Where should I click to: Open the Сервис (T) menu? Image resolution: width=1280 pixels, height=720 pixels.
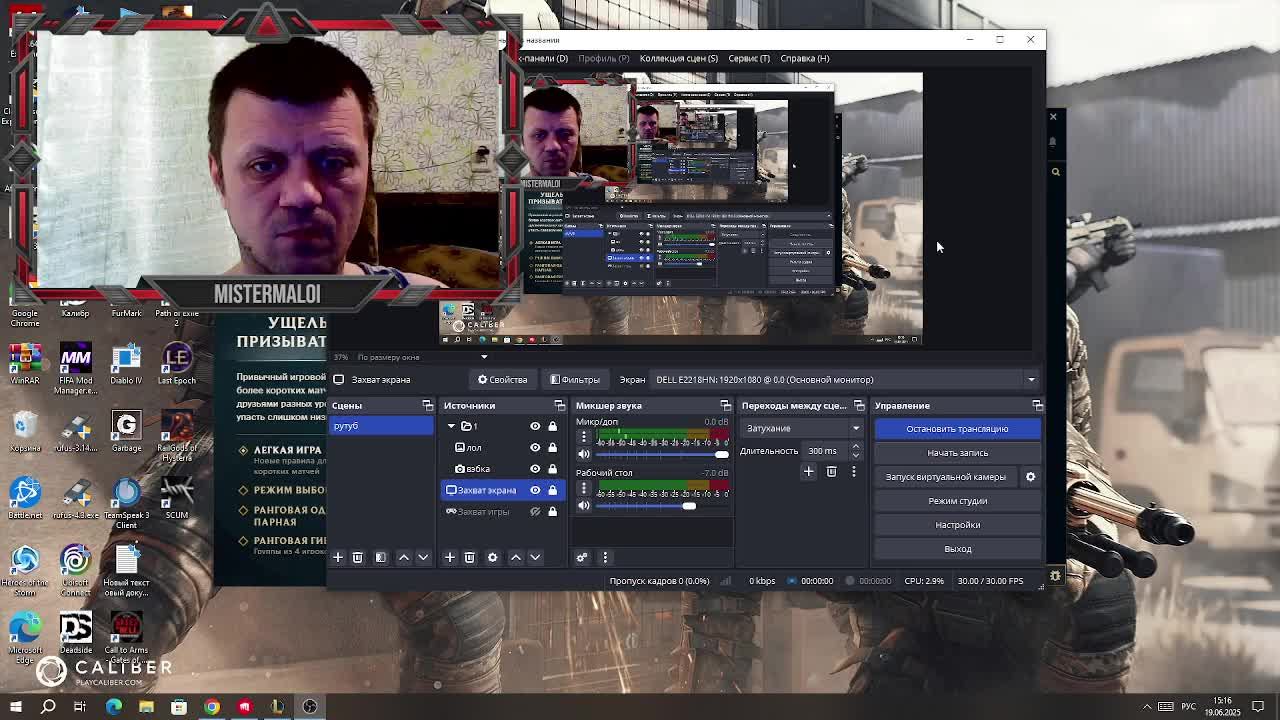(749, 58)
